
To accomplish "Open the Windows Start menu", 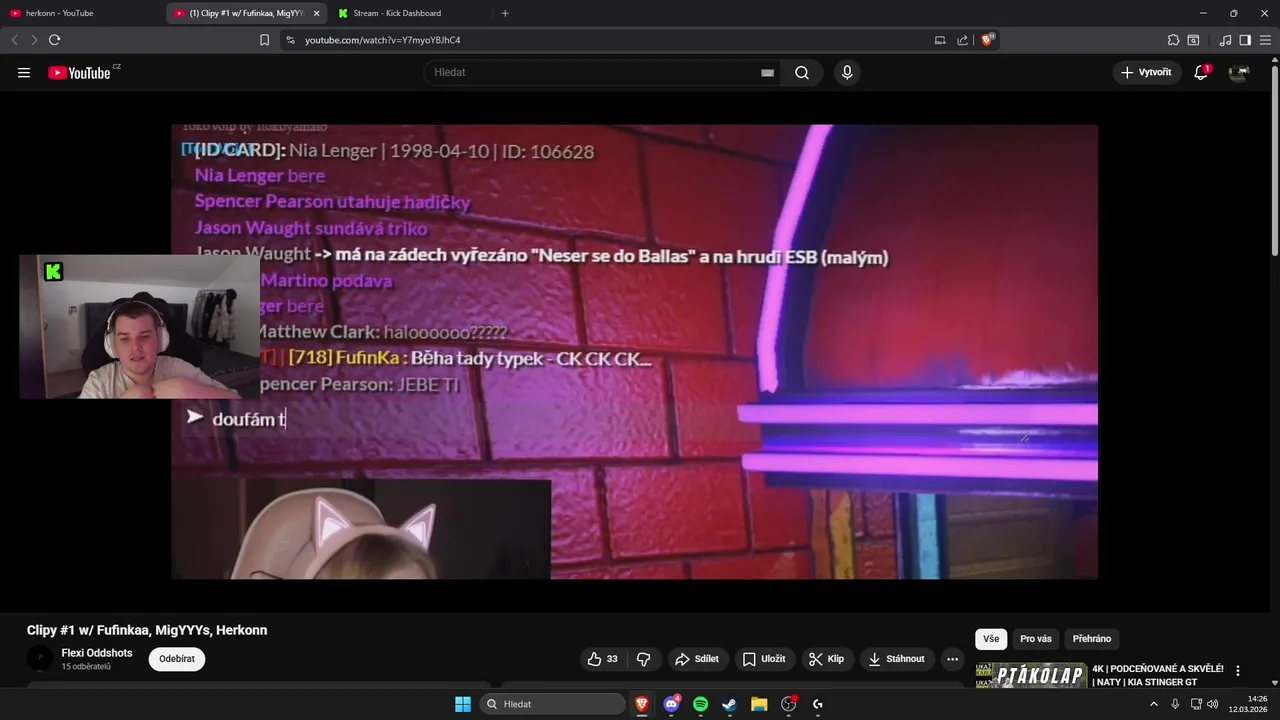I will 463,704.
